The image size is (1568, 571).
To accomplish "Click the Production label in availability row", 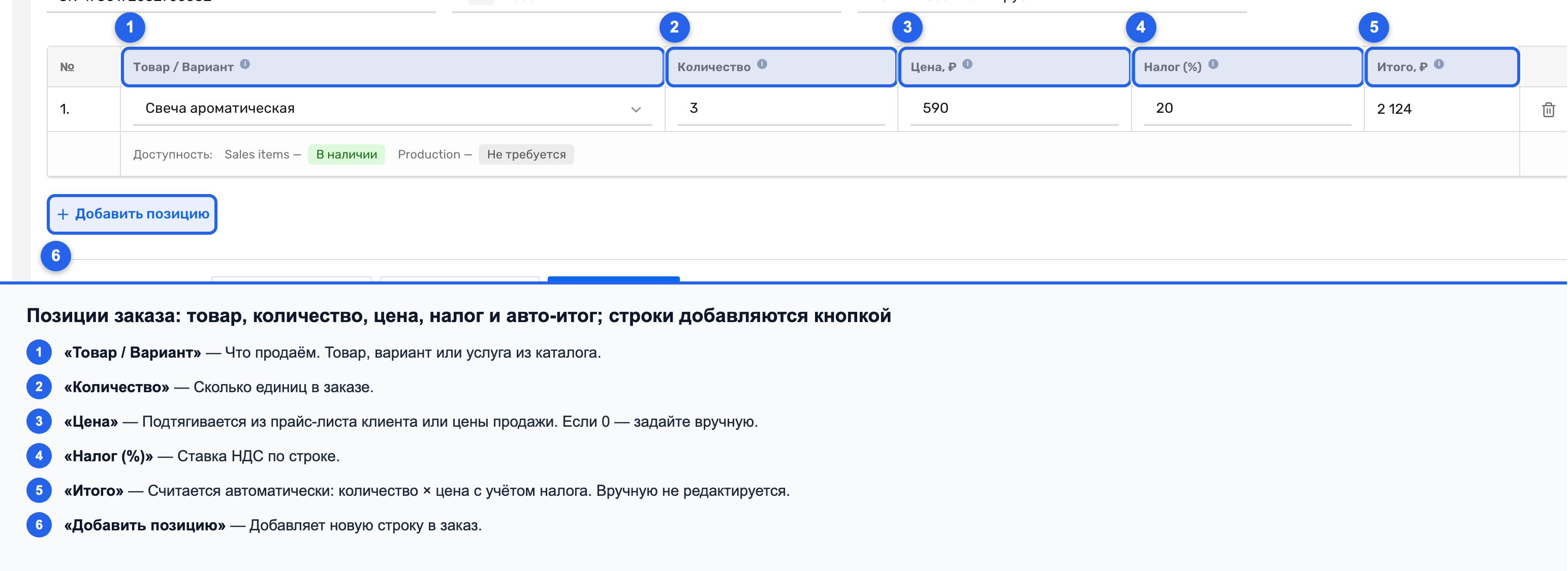I will [x=429, y=154].
